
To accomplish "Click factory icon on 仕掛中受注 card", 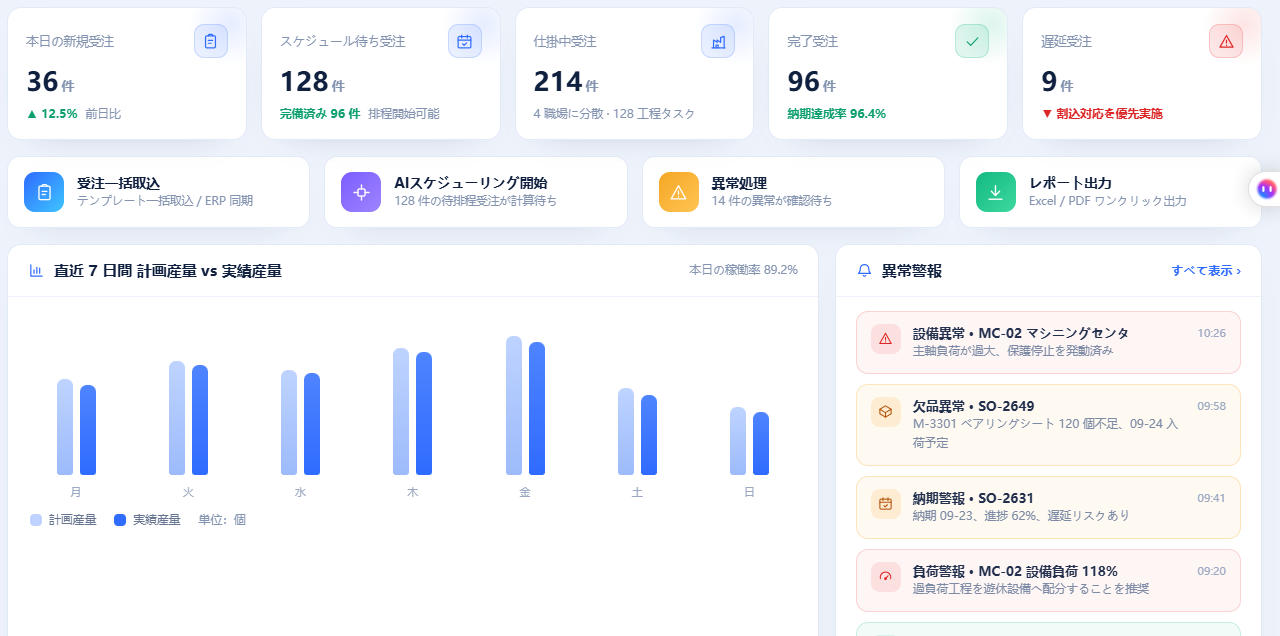I will pyautogui.click(x=718, y=41).
